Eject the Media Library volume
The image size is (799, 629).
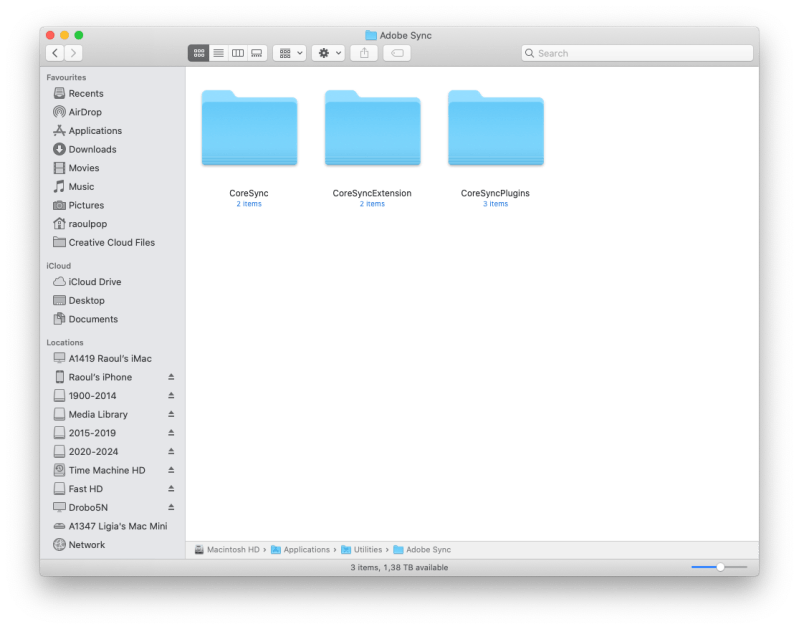pyautogui.click(x=171, y=414)
